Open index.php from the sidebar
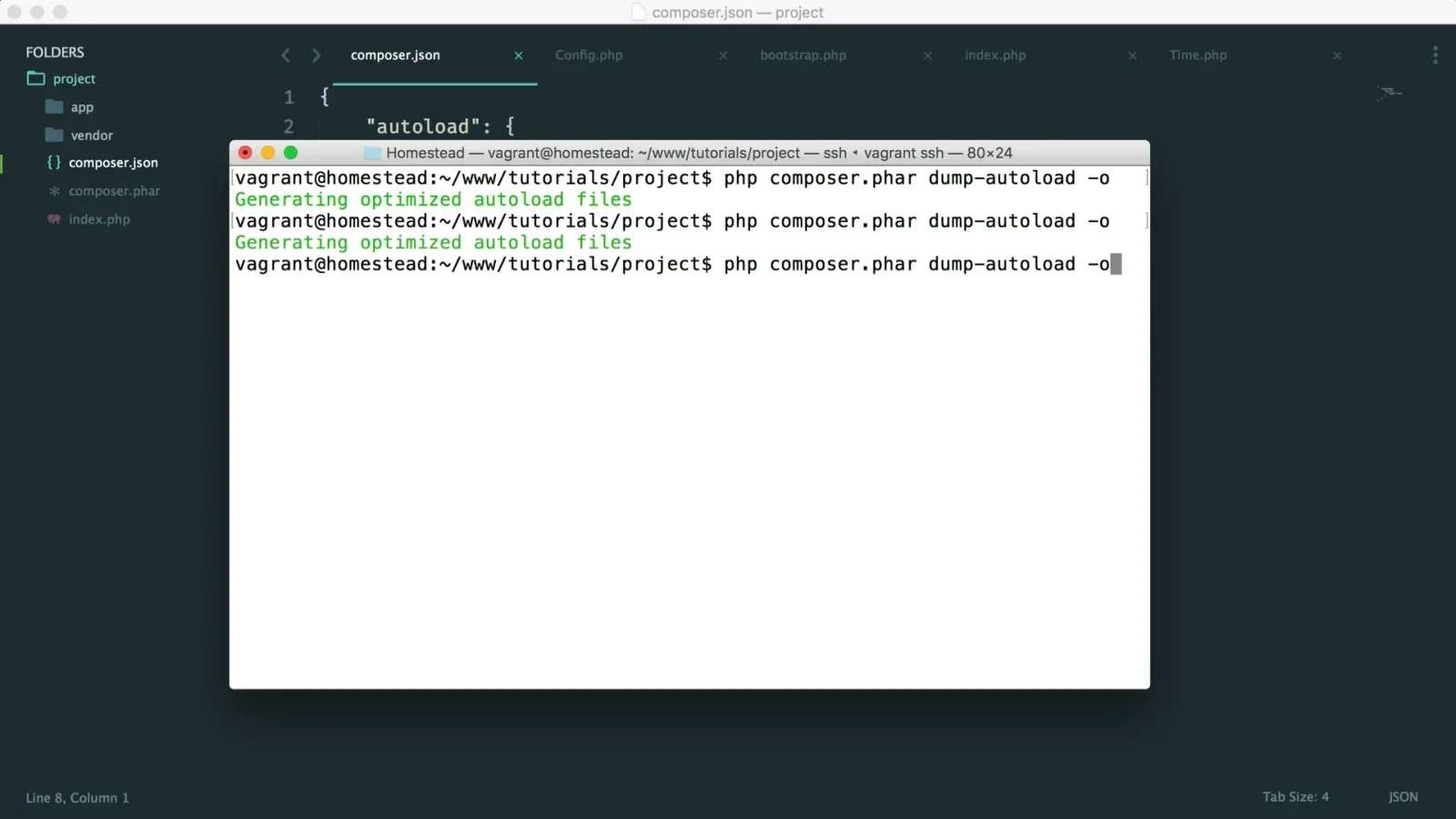 point(99,219)
